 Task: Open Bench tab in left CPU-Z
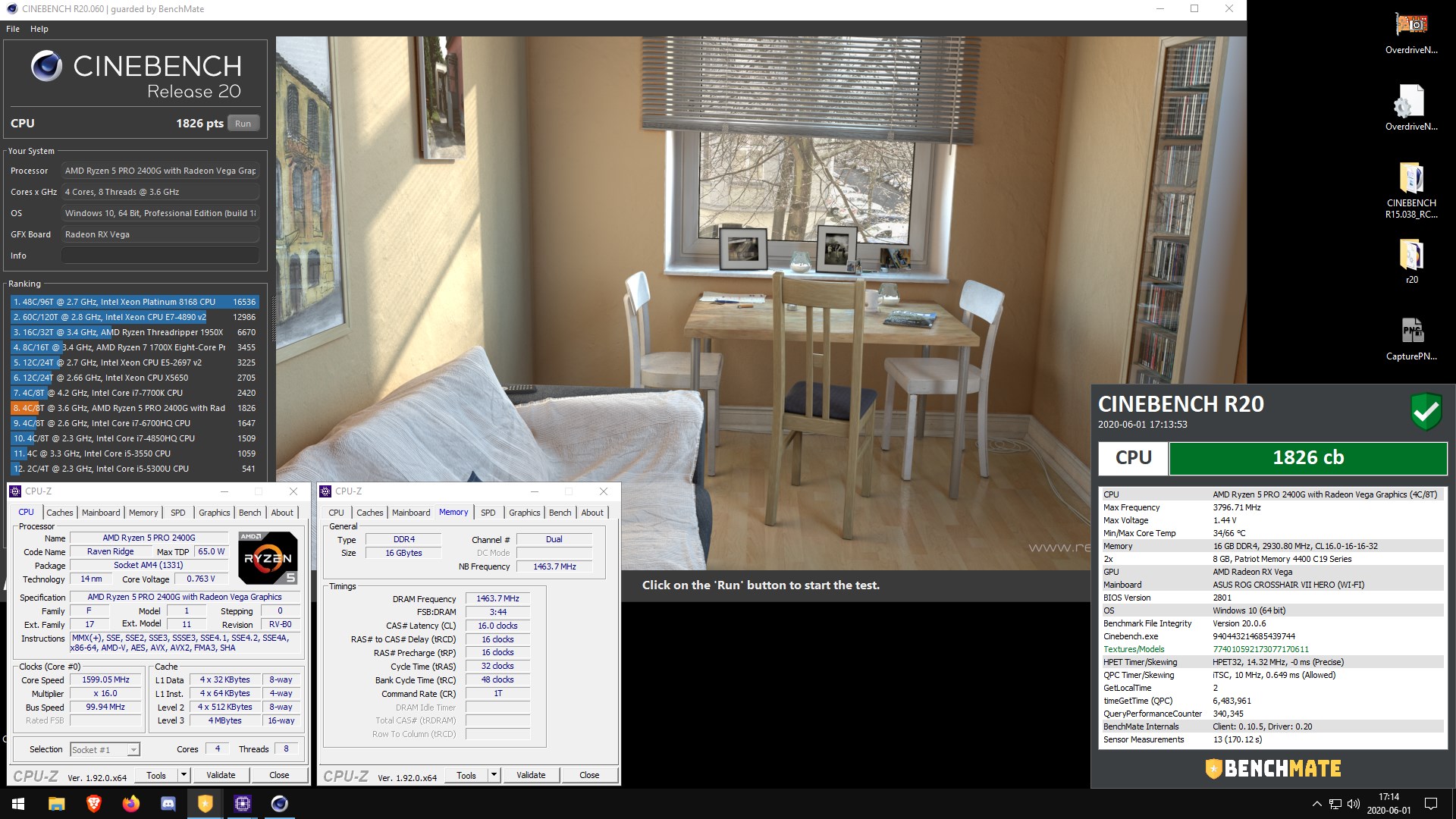pos(249,513)
